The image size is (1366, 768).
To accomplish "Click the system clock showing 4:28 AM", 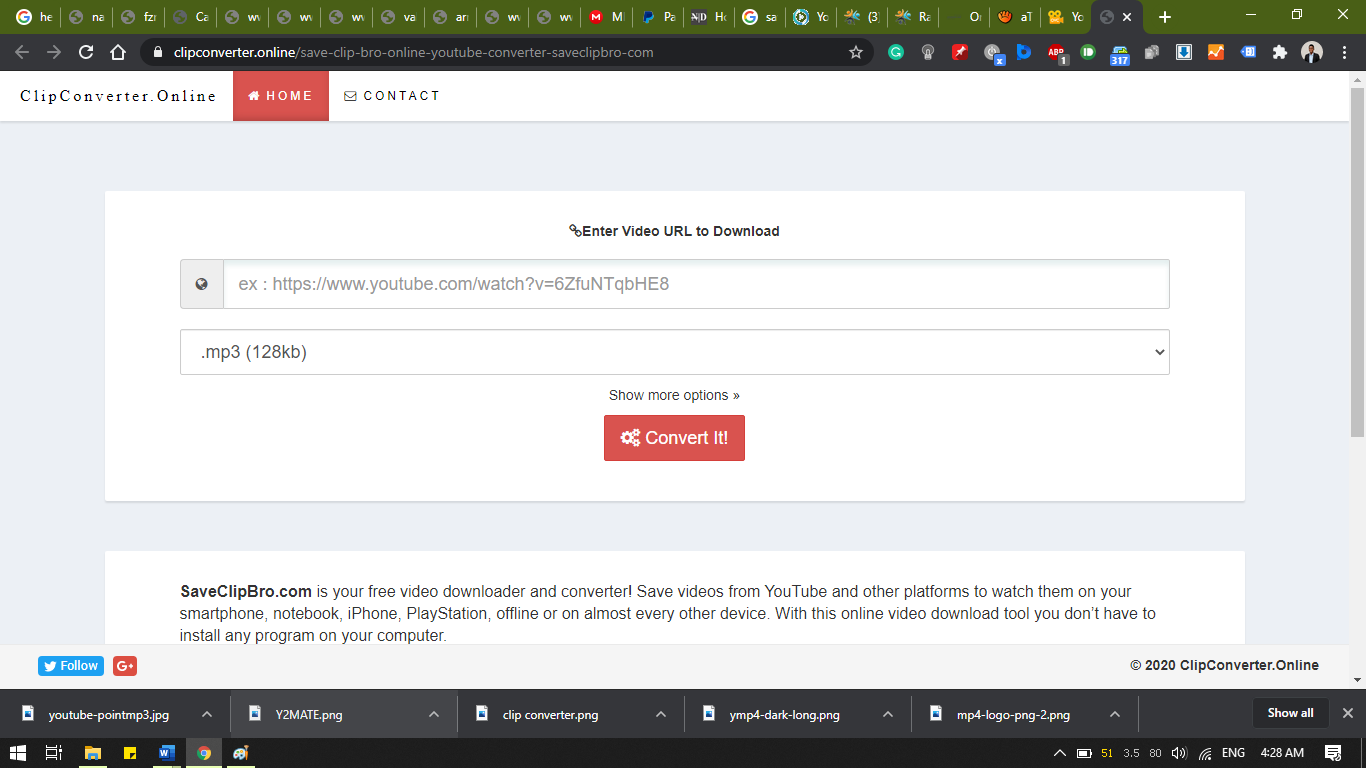I will pyautogui.click(x=1281, y=753).
